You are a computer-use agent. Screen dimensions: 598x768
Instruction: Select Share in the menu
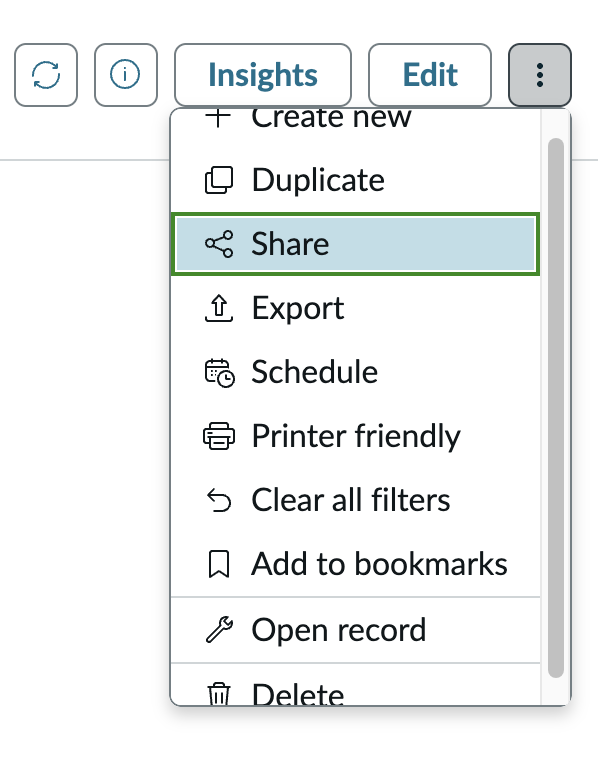pos(356,244)
